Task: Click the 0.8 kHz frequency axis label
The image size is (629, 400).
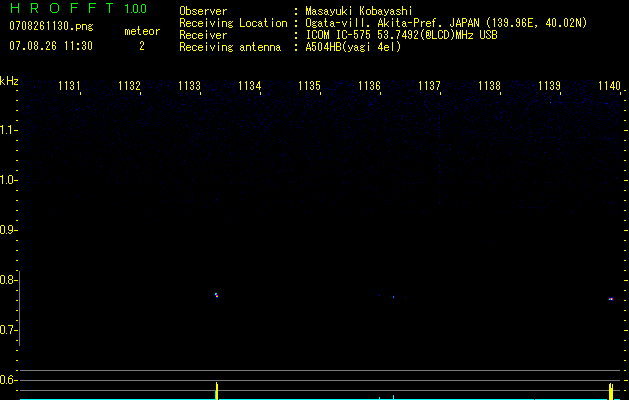Action: pos(8,280)
